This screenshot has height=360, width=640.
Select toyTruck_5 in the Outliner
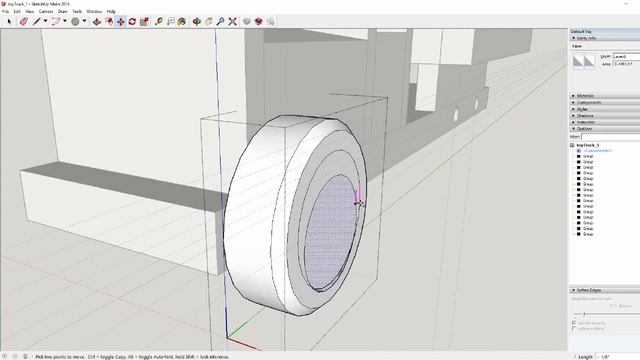[x=587, y=145]
